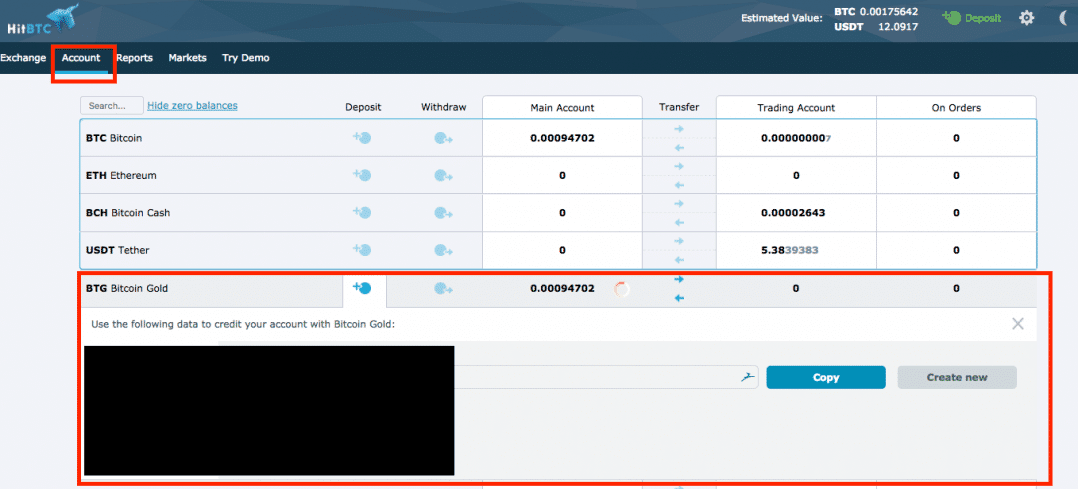The height and width of the screenshot is (489, 1078).
Task: Click the Trading Account column header
Action: 796,107
